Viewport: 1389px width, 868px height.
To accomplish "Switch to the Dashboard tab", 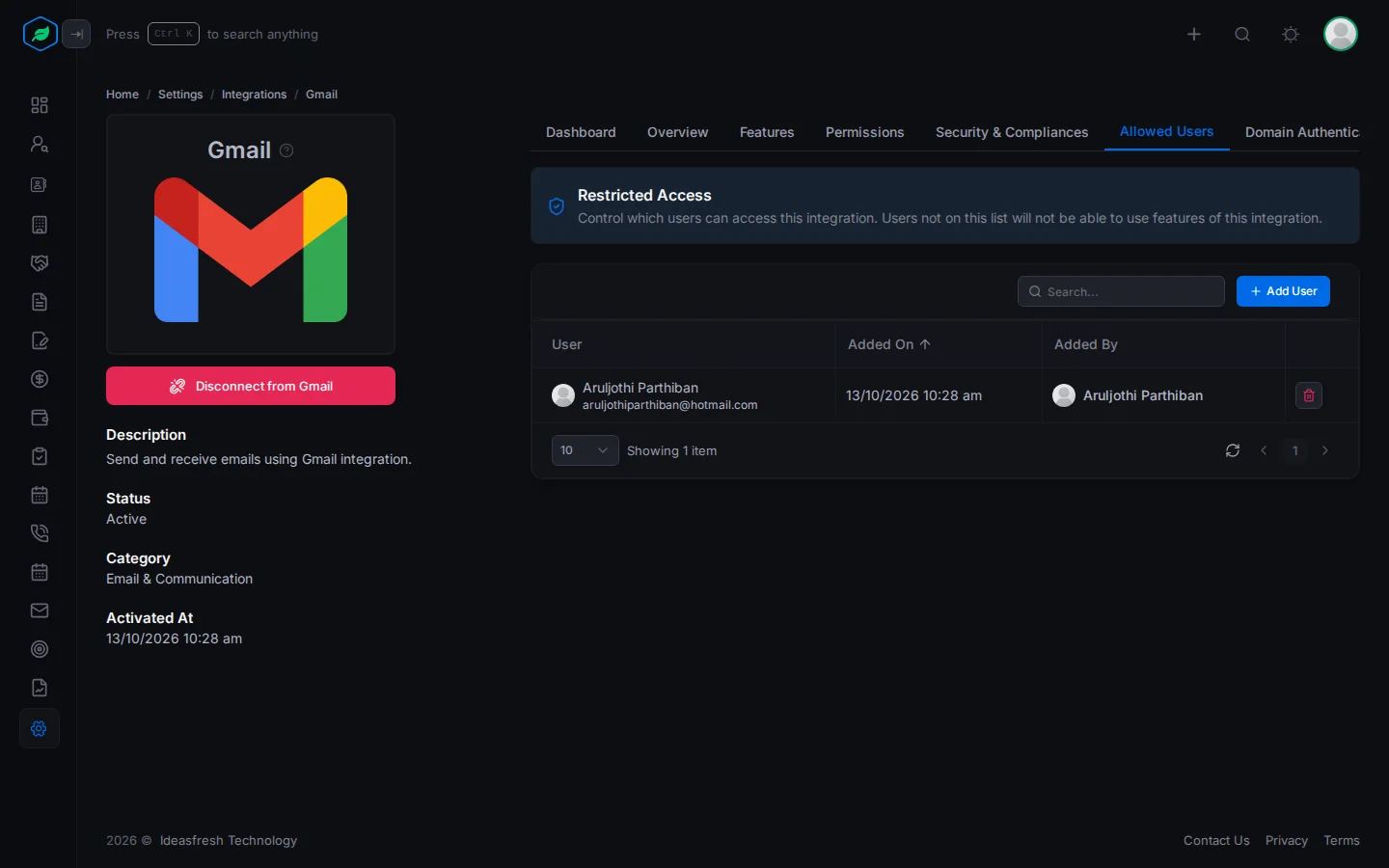I will [x=581, y=132].
